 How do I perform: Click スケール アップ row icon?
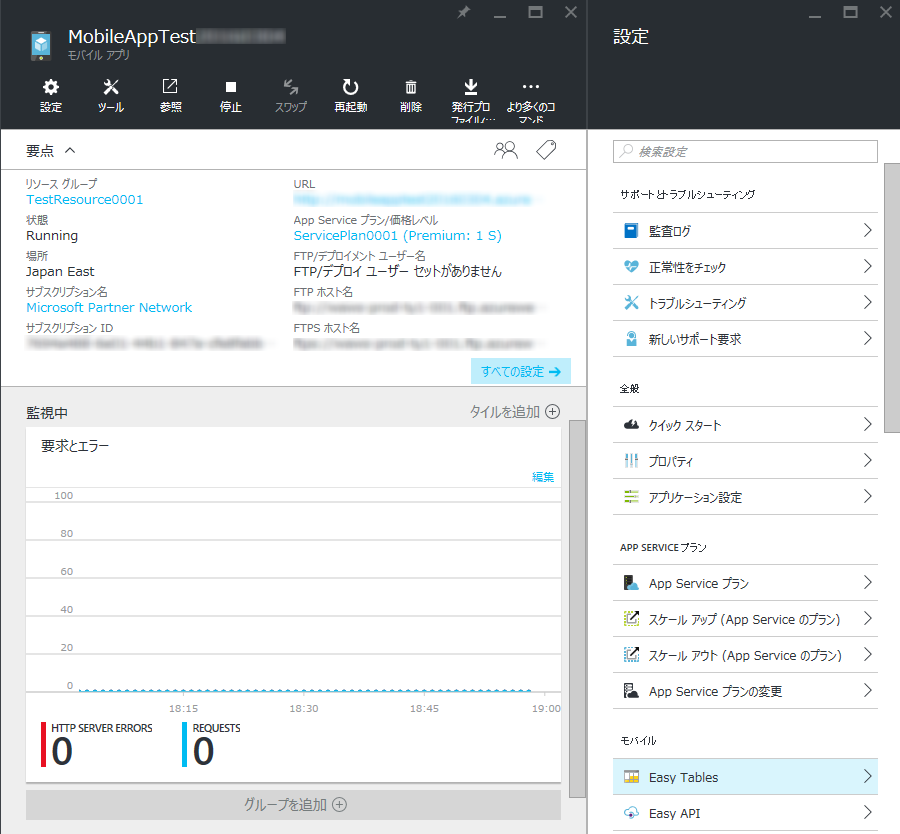pos(631,619)
